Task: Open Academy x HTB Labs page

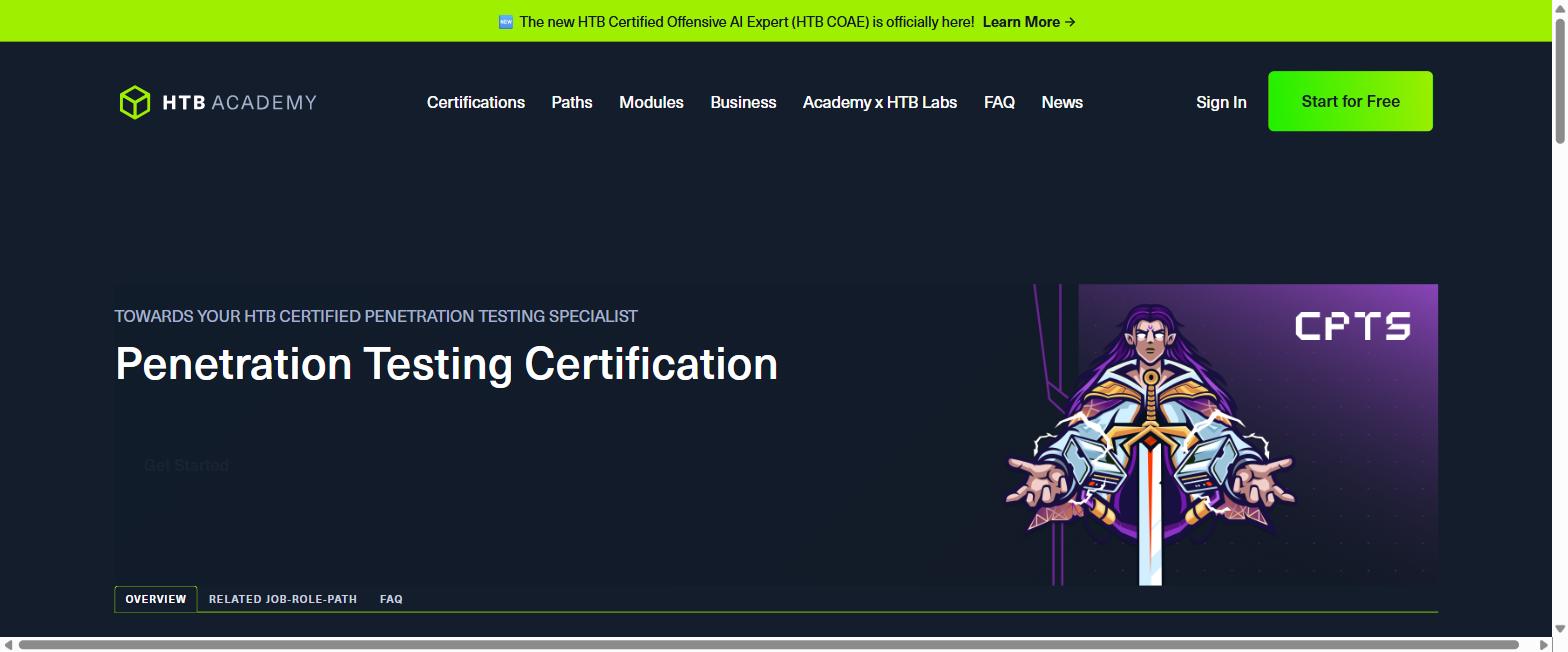Action: 880,102
